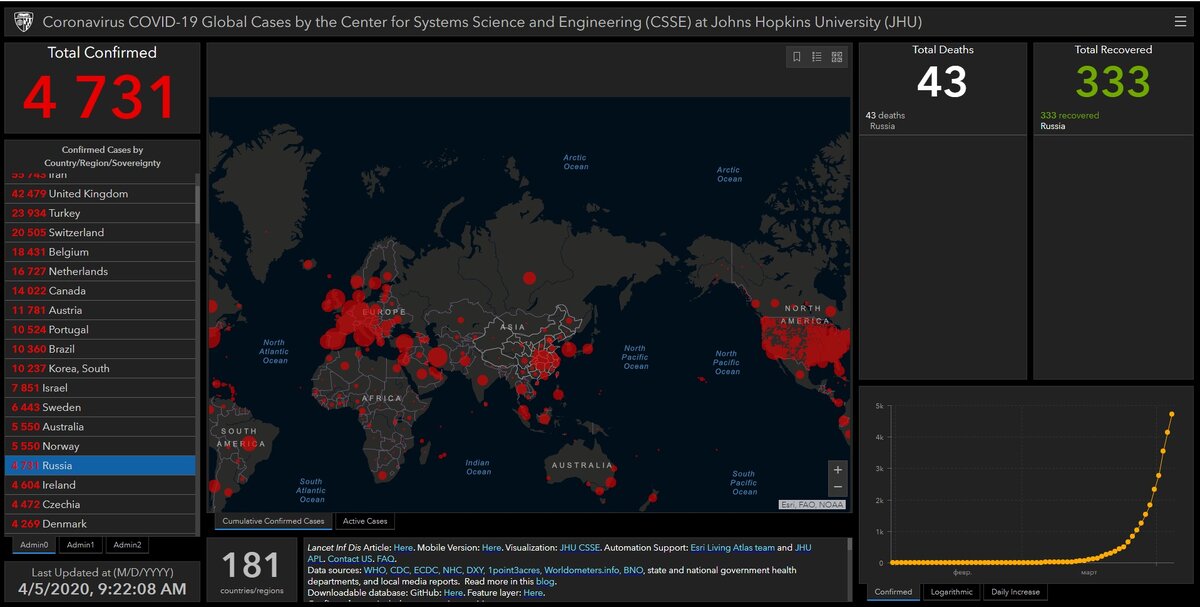This screenshot has width=1200, height=607.
Task: Select Denmark in country list
Action: [100, 524]
